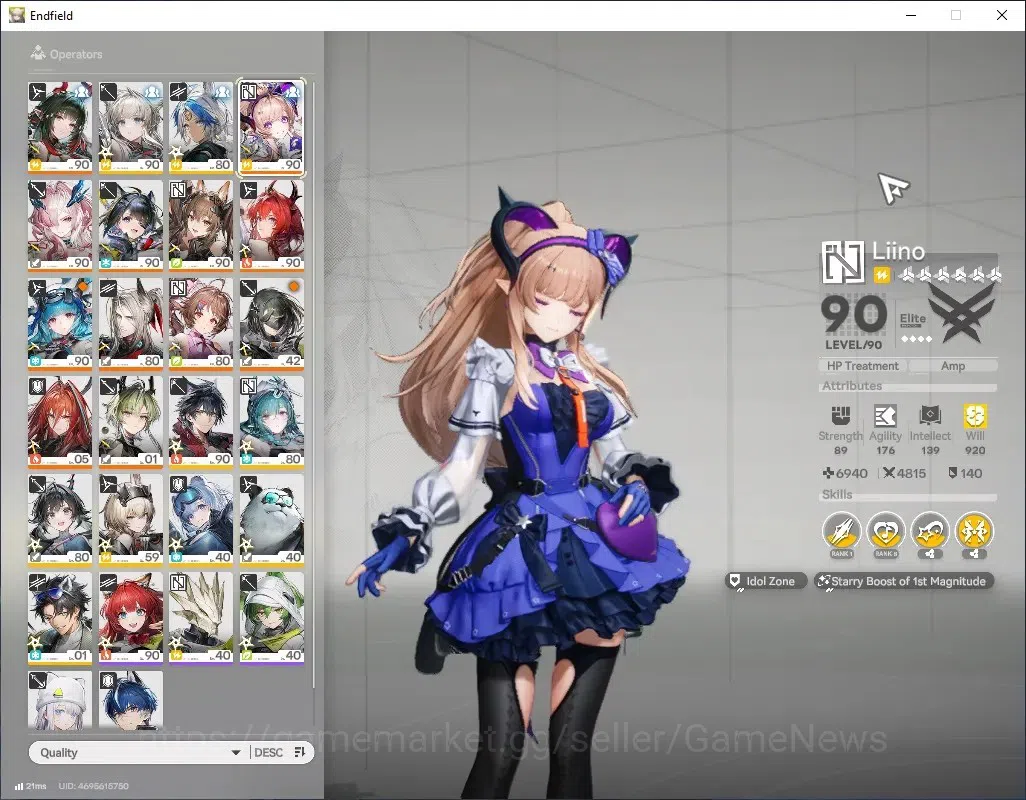Image resolution: width=1026 pixels, height=800 pixels.
Task: Select the red-haired cat-eared operator with blue eyes
Action: [130, 618]
